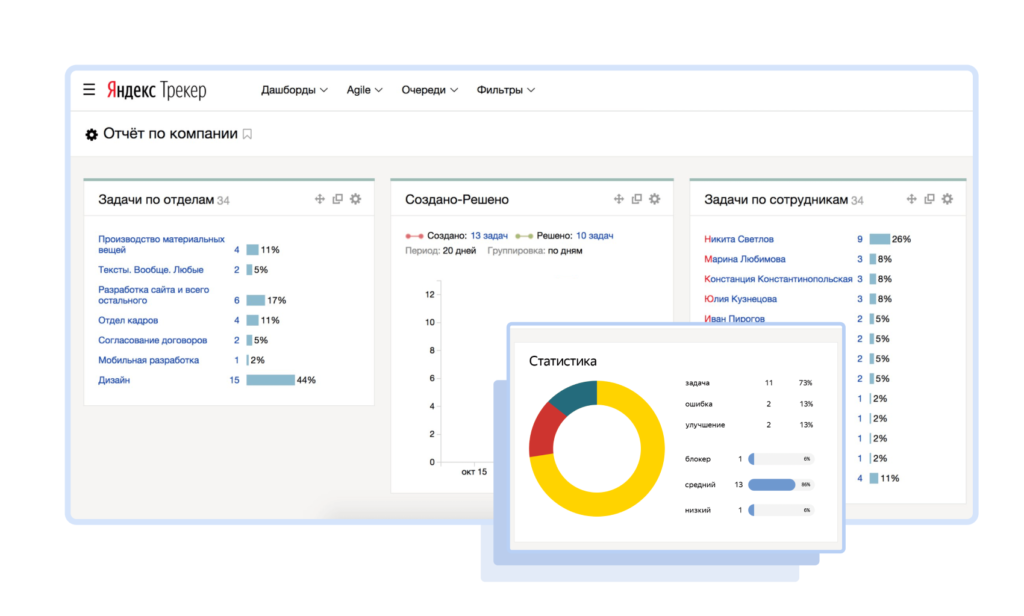Open the hamburger menu next to Яндекс Трекер

click(89, 90)
